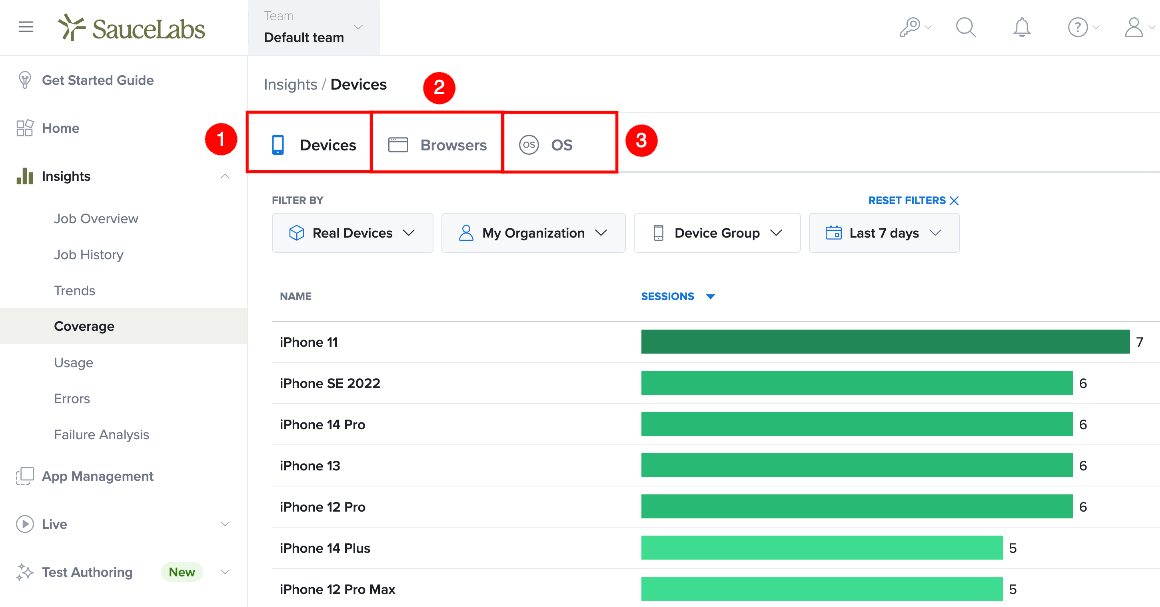The image size is (1160, 607).
Task: Switch to the Browsers tab
Action: click(437, 142)
